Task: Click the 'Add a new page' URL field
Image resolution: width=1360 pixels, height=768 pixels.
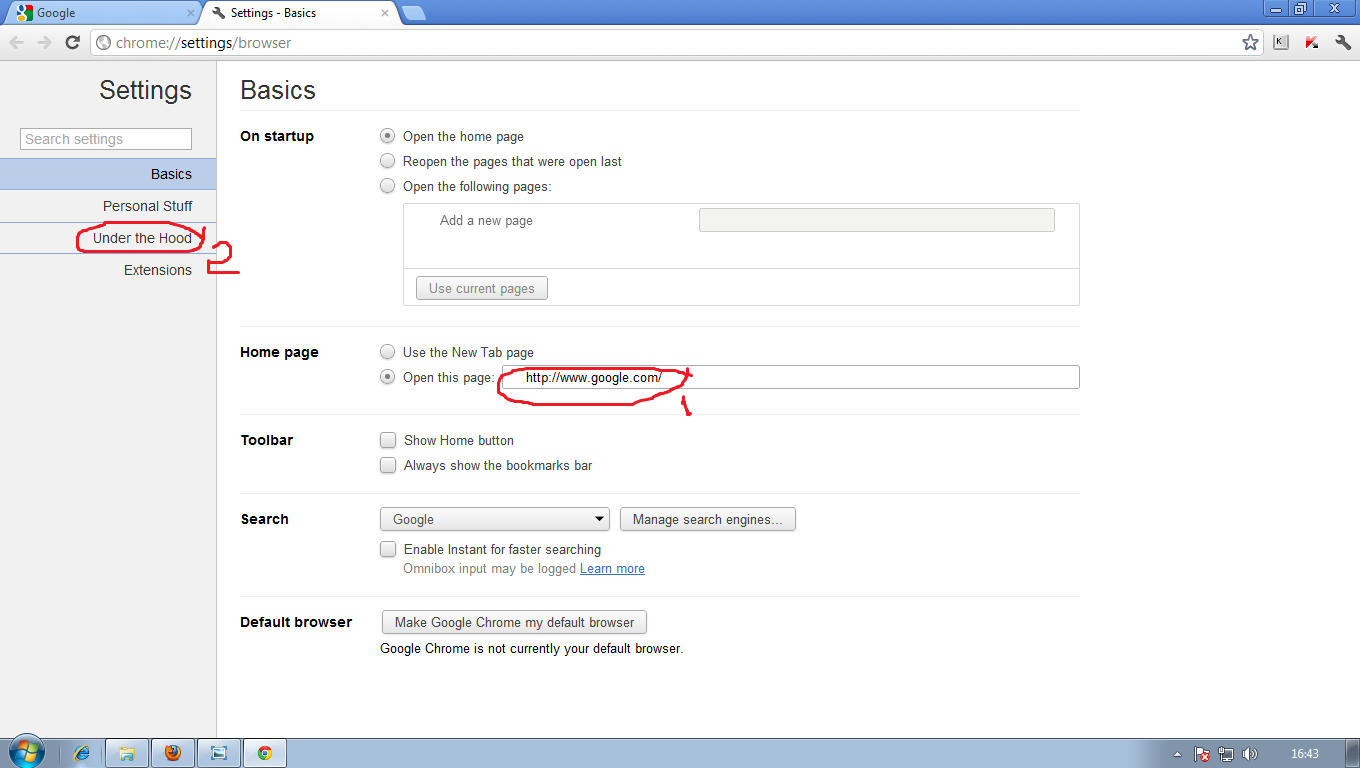Action: point(877,220)
